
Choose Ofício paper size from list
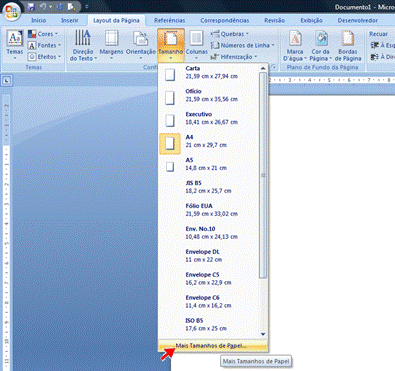pyautogui.click(x=209, y=95)
